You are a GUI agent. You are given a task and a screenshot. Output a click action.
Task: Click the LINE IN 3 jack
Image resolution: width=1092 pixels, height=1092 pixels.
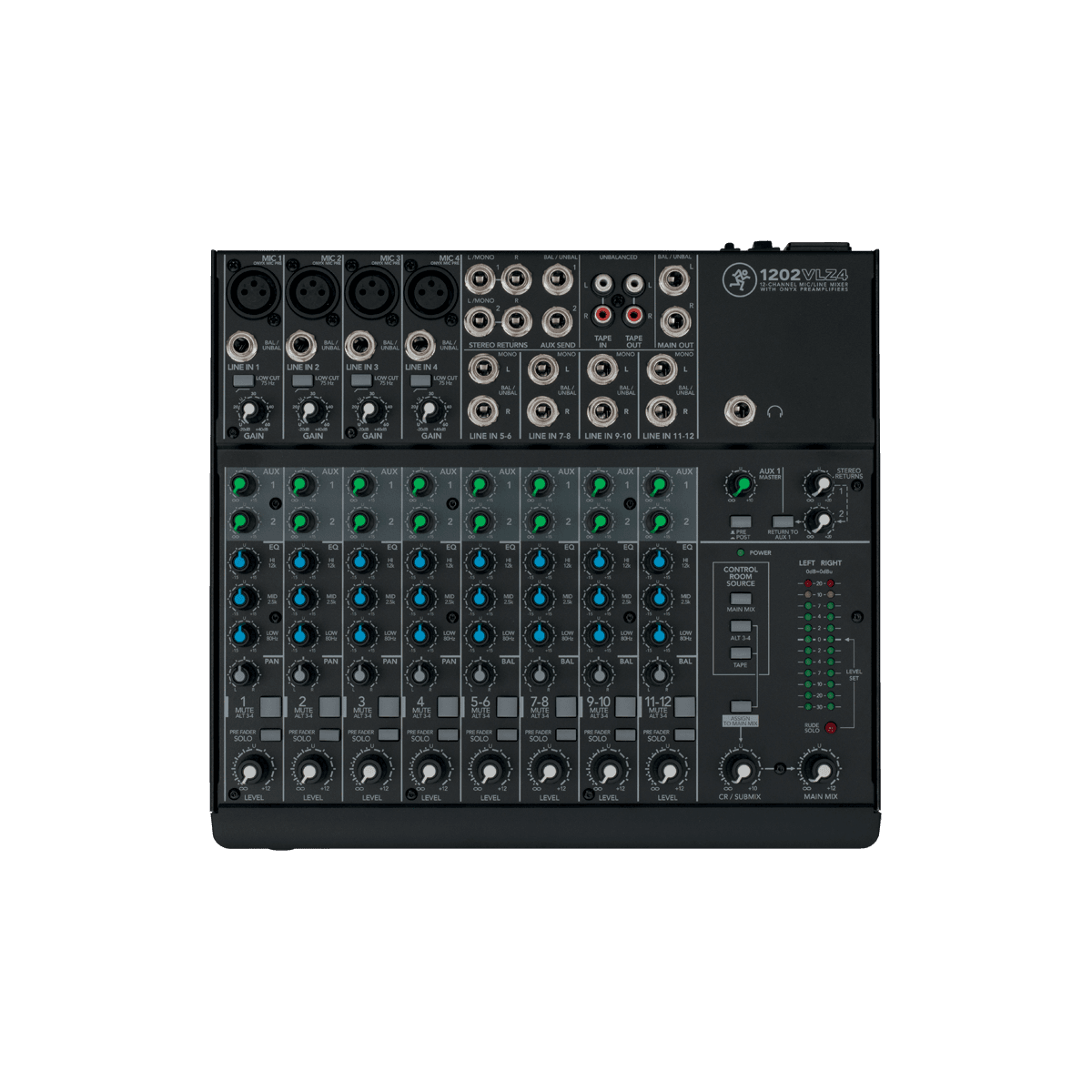(x=362, y=347)
